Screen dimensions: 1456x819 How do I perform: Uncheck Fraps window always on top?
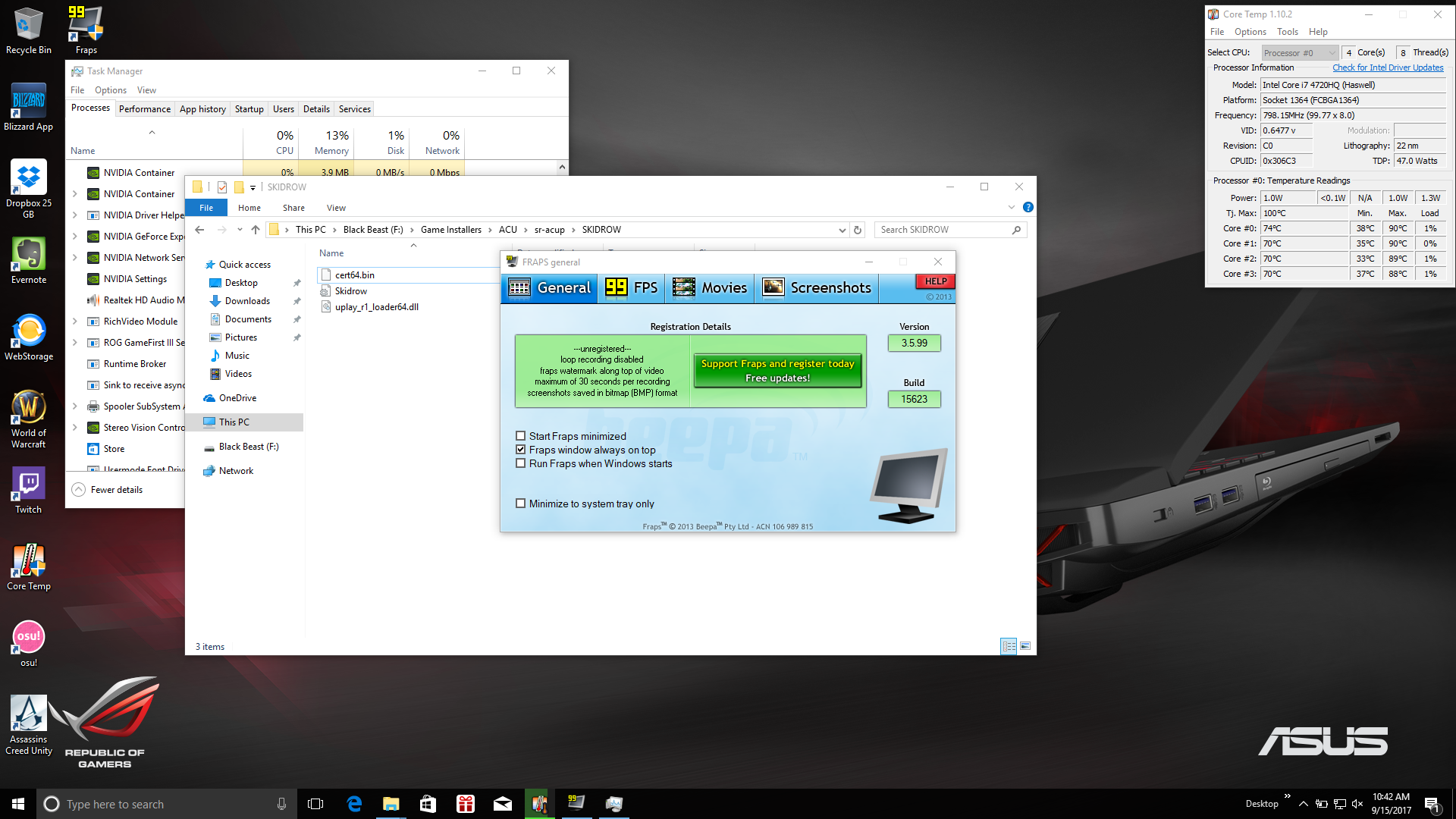[520, 450]
